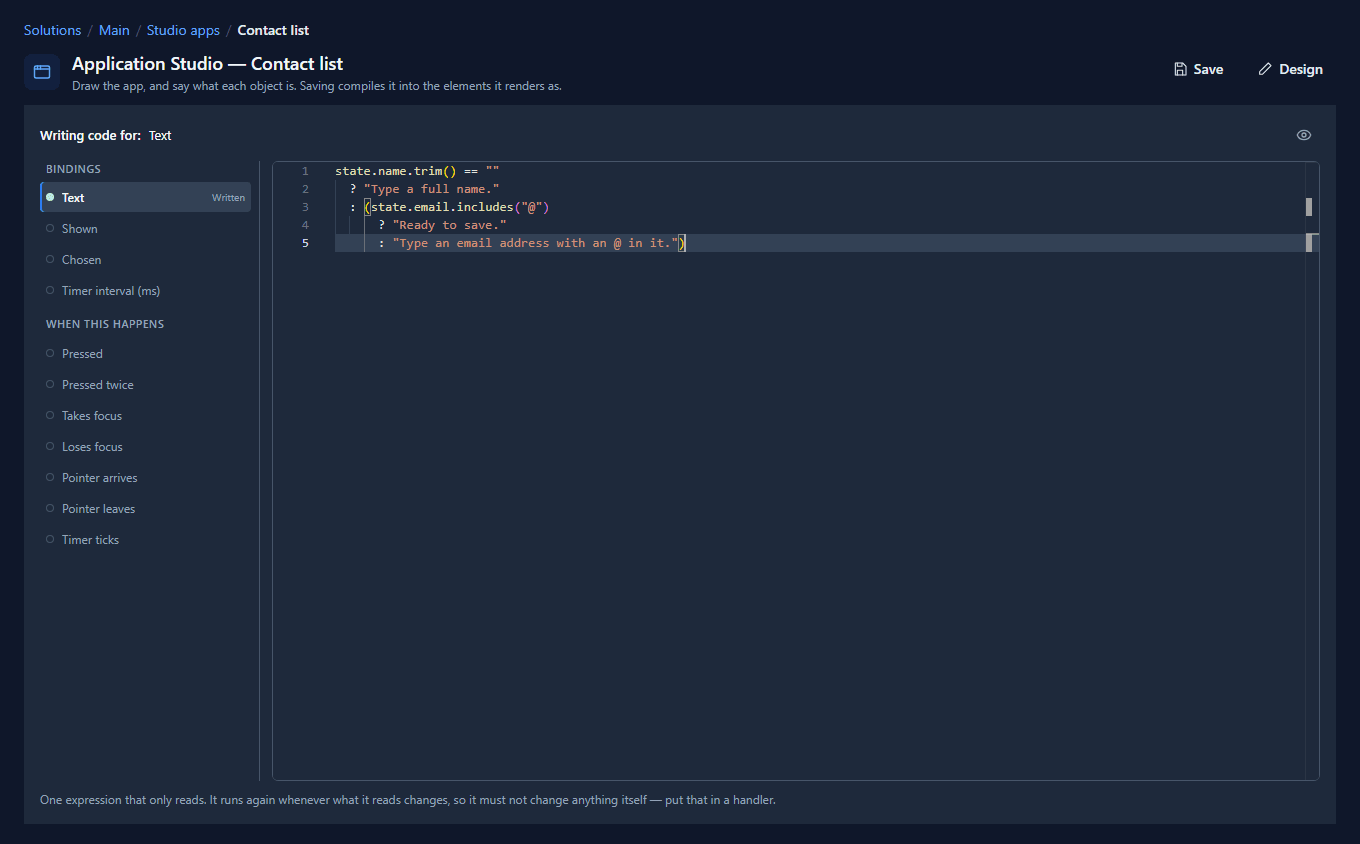The height and width of the screenshot is (844, 1360).
Task: Choose the Chosen binding
Action: point(145,259)
